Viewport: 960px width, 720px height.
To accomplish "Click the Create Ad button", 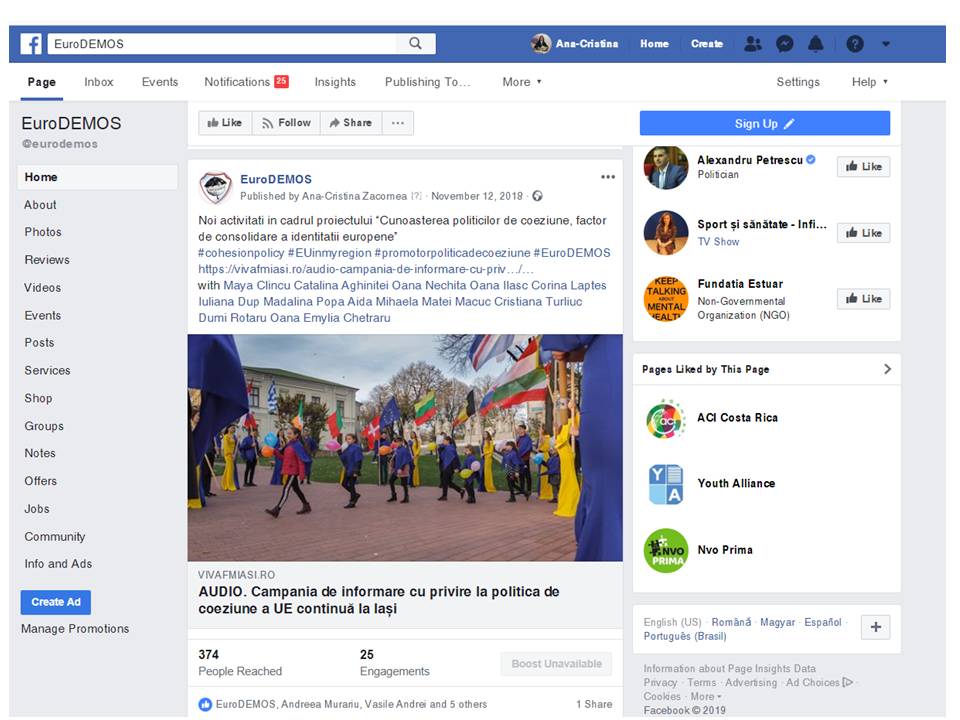I will pyautogui.click(x=56, y=602).
